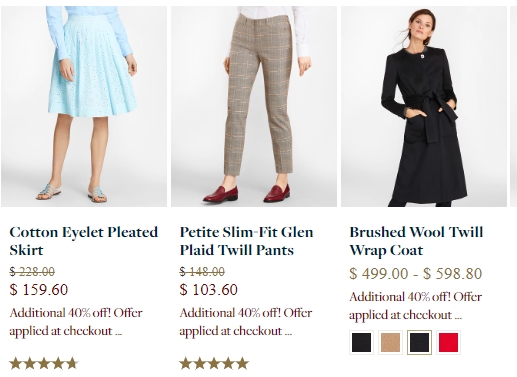
Task: Go to Brushed Wool Twill Wrap Coat page
Action: pos(416,241)
